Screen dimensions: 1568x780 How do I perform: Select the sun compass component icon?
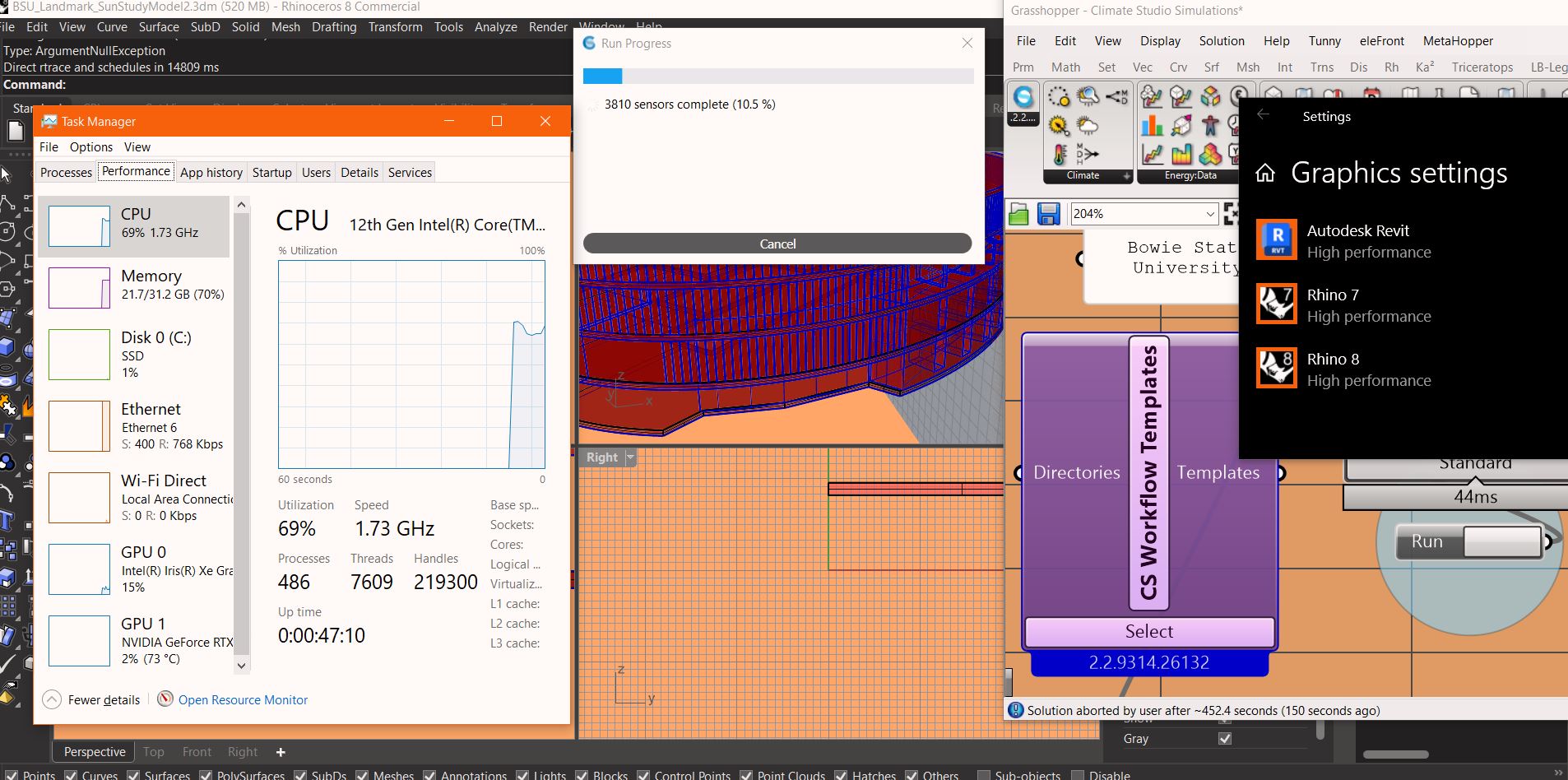pos(1059,126)
